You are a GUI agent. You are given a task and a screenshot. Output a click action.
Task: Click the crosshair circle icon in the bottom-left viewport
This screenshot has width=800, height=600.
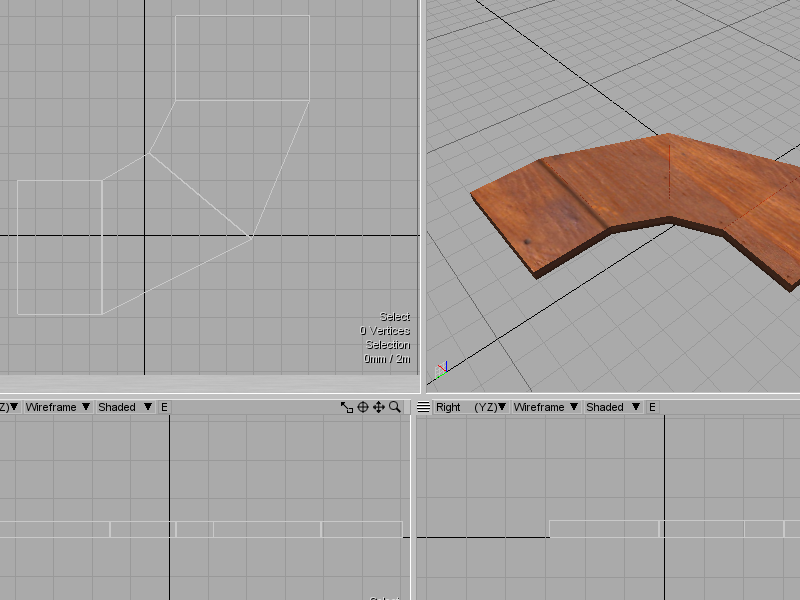click(x=363, y=407)
